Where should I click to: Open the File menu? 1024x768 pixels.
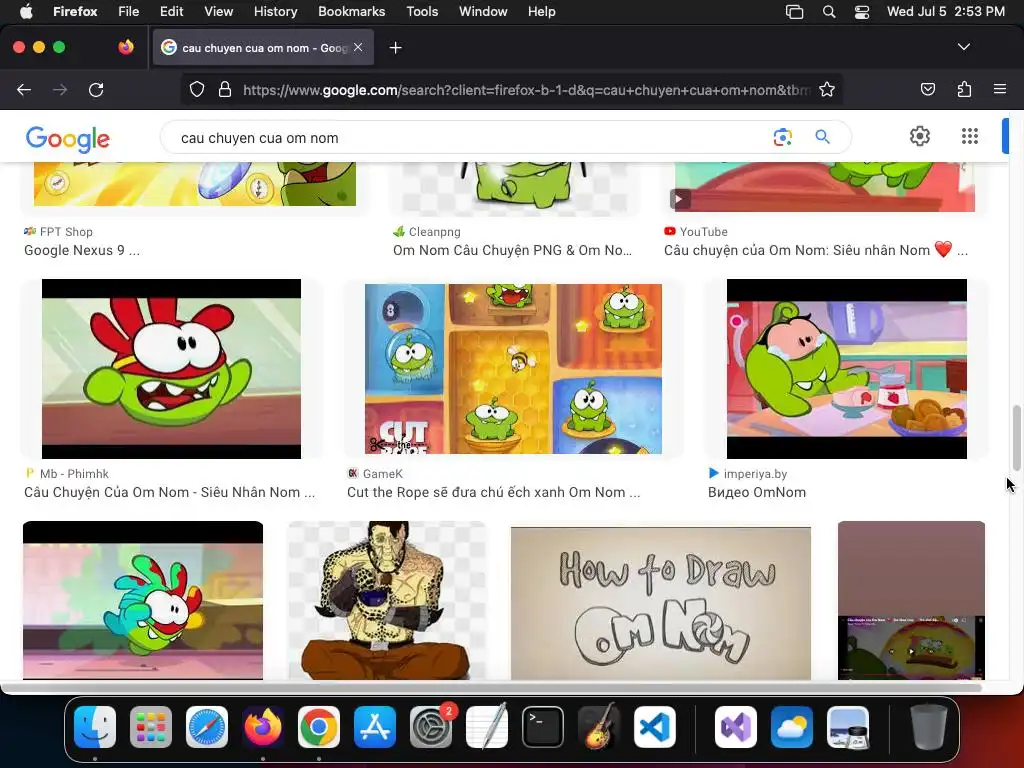(128, 11)
